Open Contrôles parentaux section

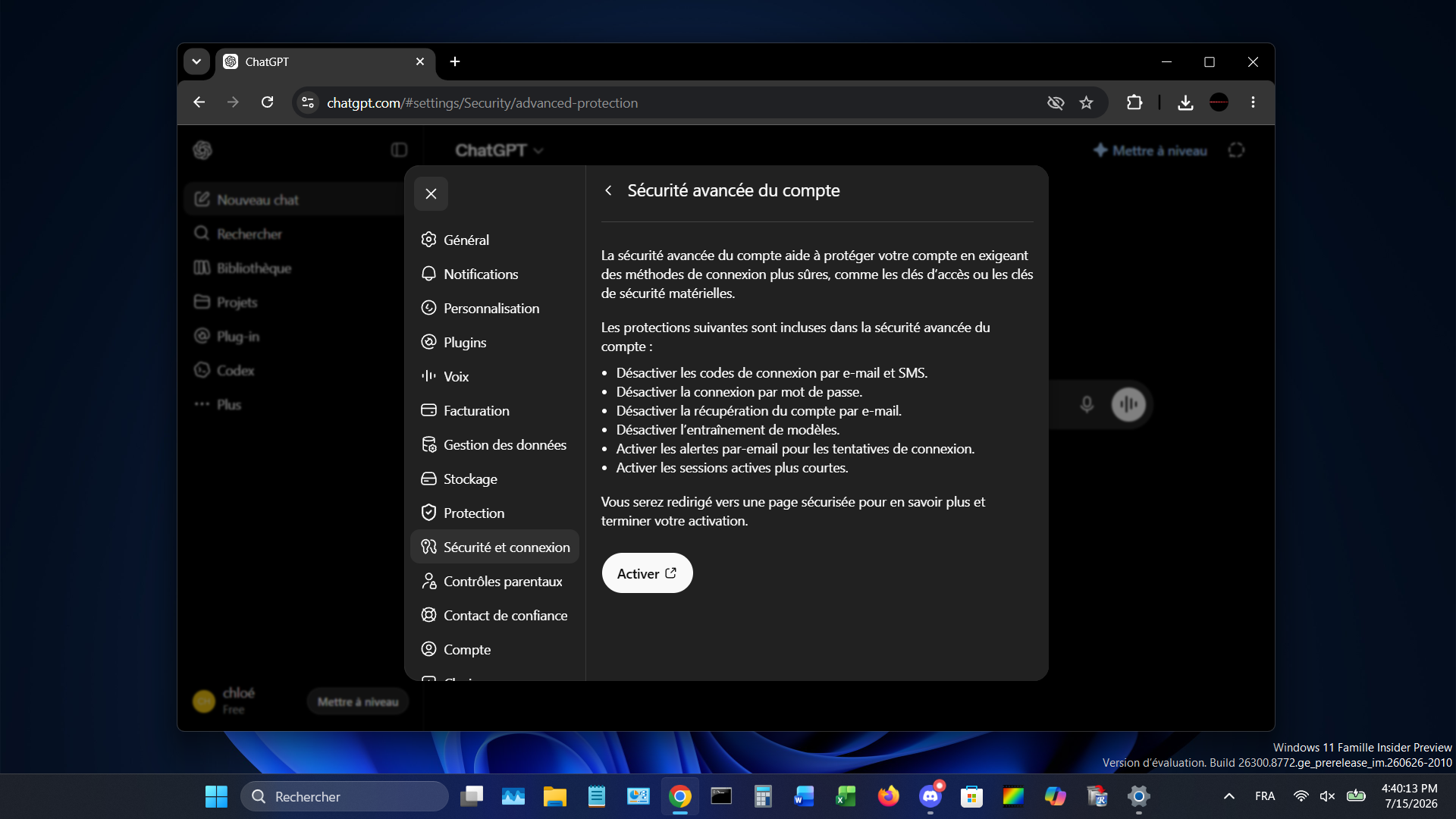tap(494, 581)
